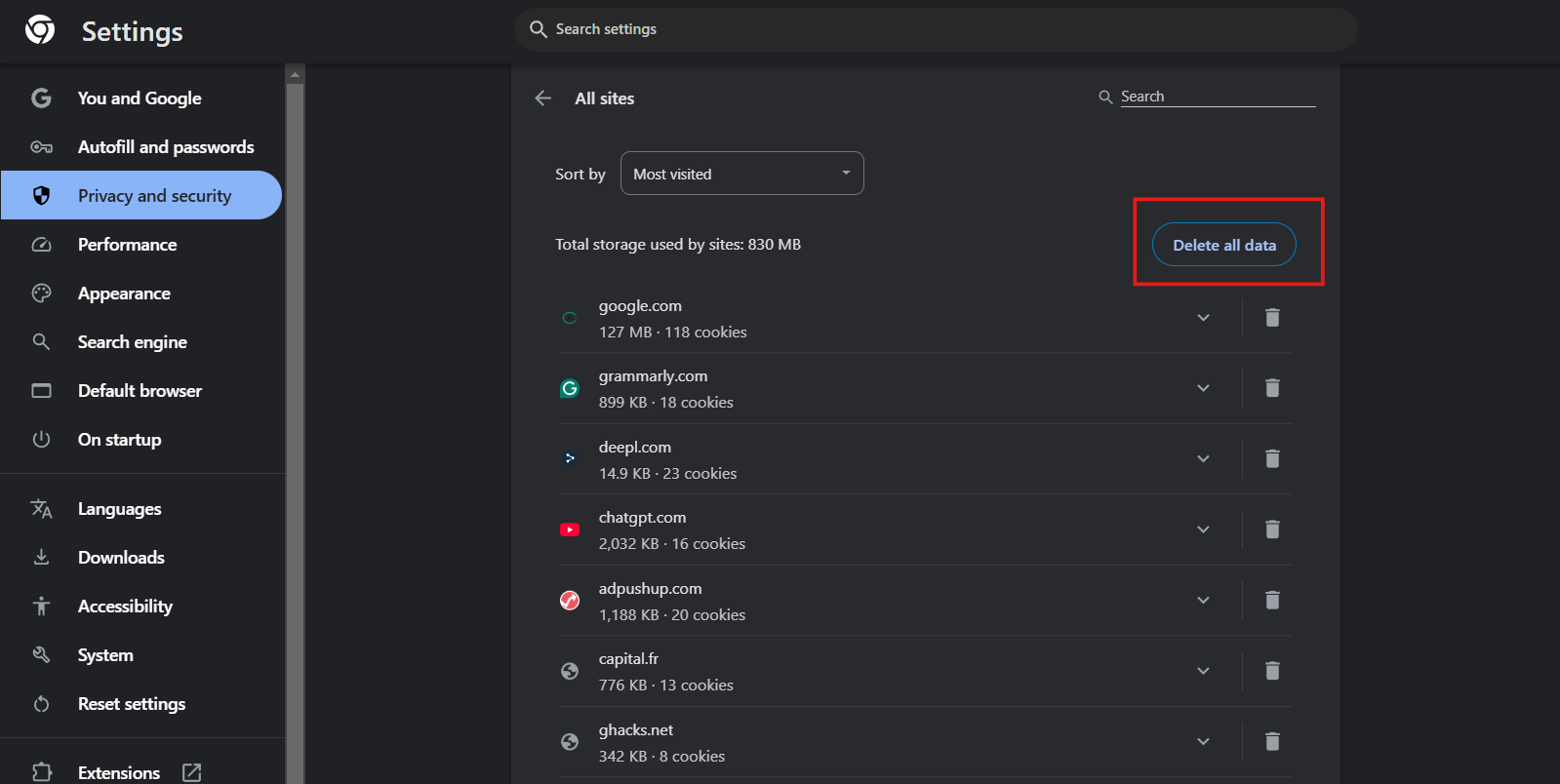The image size is (1560, 784).
Task: Expand the chatgpt.com row chevron
Action: (1203, 529)
